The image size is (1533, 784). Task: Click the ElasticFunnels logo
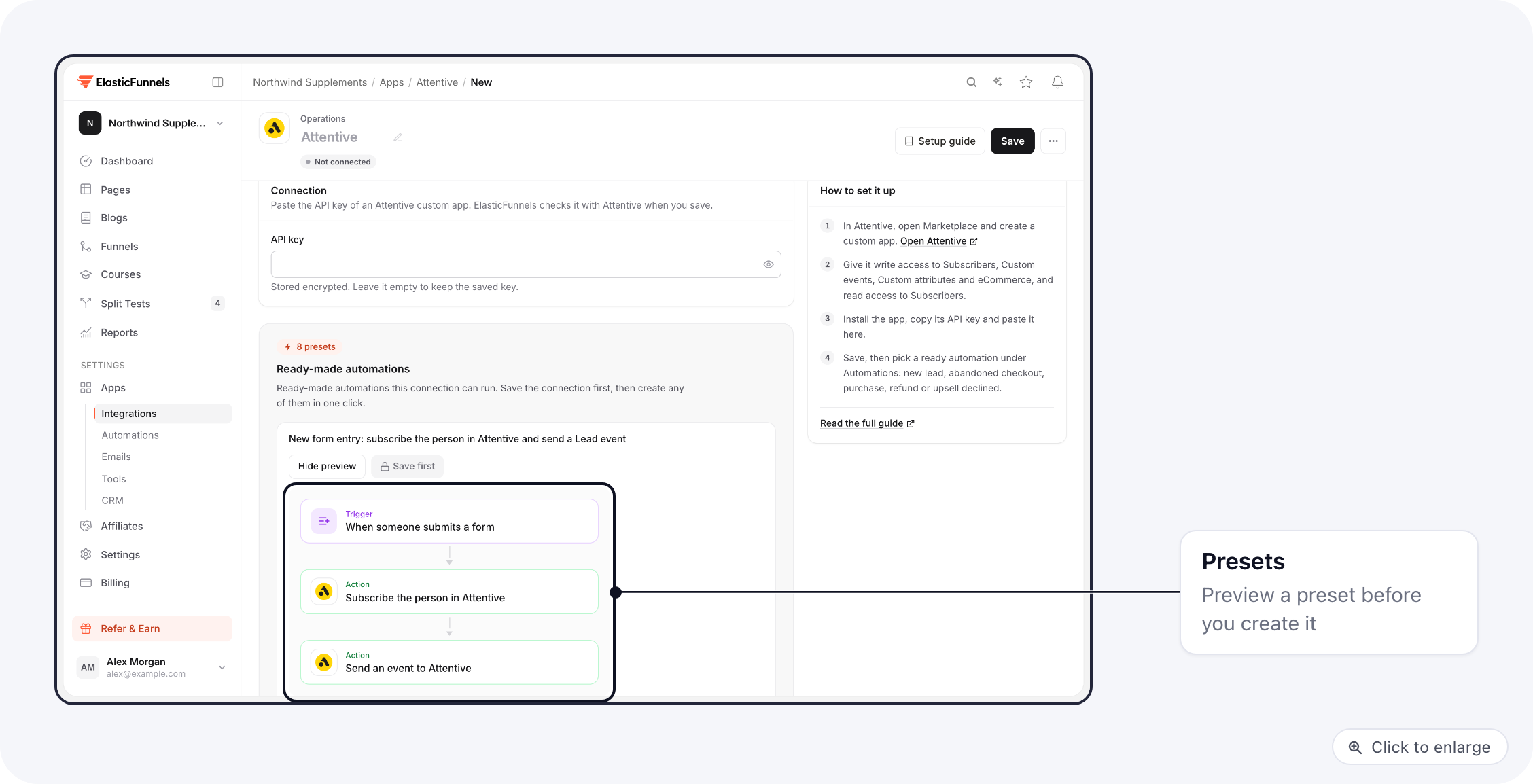[x=124, y=82]
